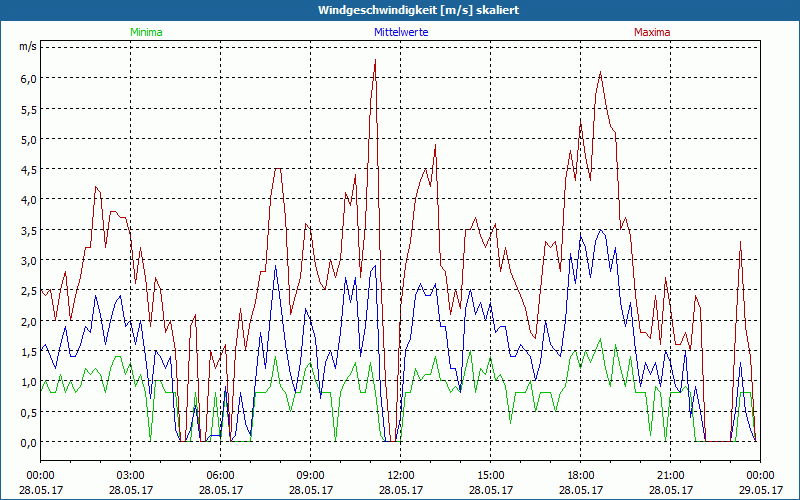Click the 0,0 y-axis value
The width and height of the screenshot is (800, 500).
point(29,442)
